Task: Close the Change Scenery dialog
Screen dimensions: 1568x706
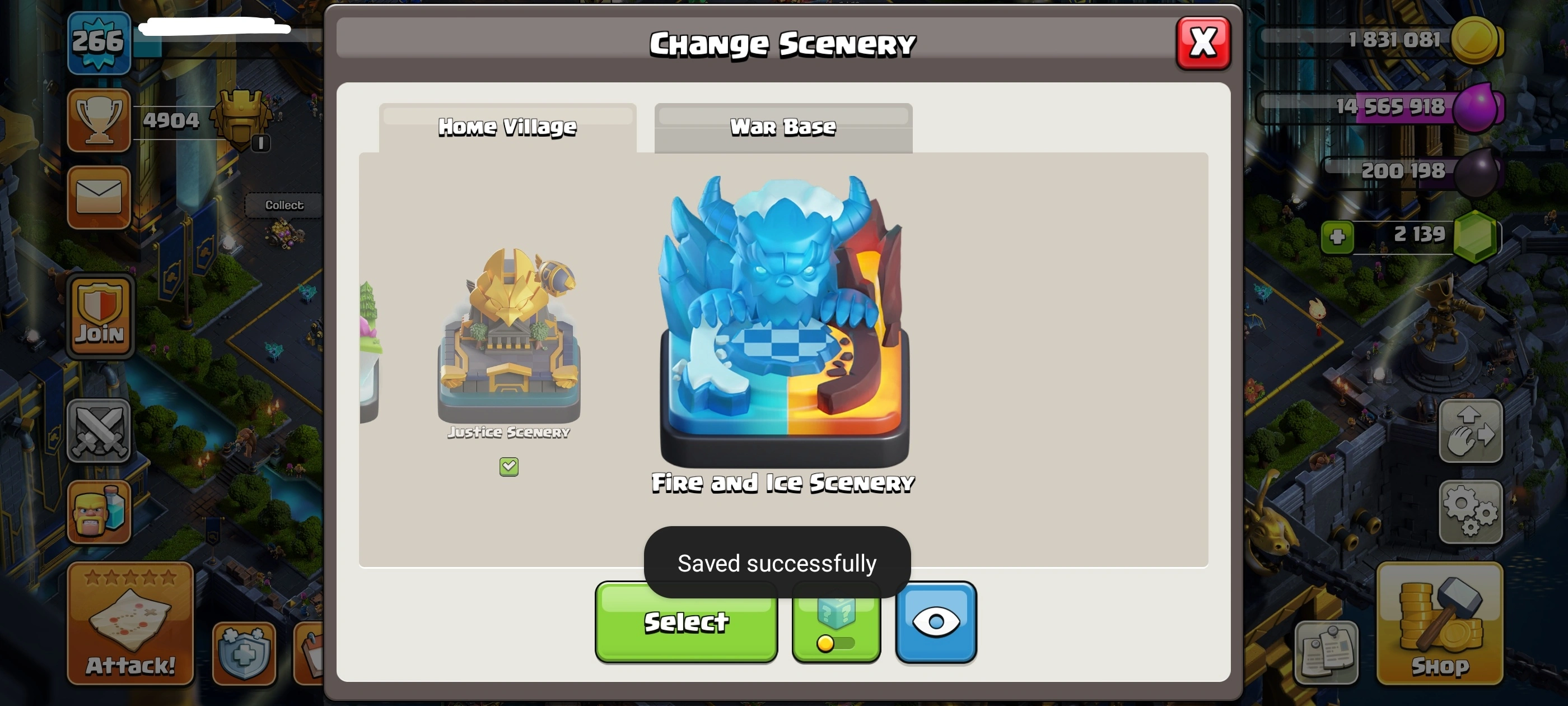Action: point(1203,43)
